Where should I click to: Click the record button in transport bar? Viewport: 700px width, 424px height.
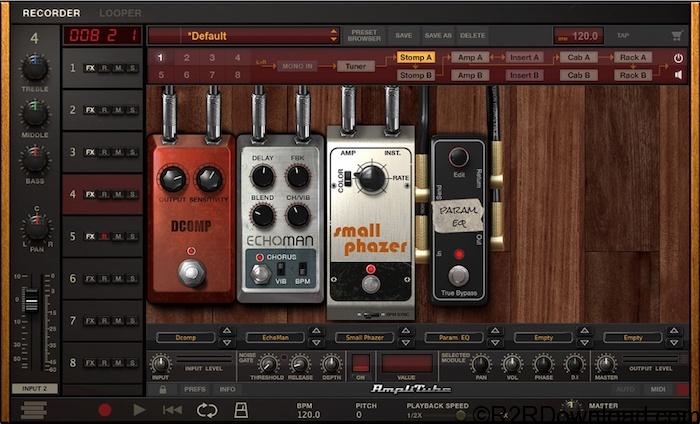pyautogui.click(x=105, y=409)
